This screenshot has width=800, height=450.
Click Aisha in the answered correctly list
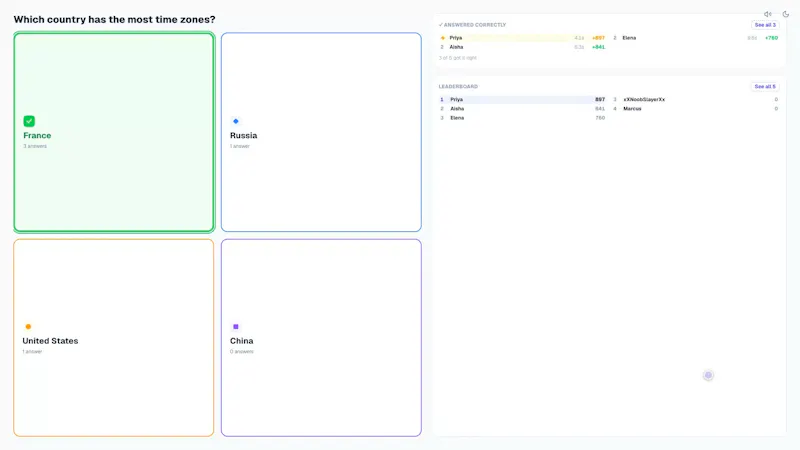click(x=456, y=47)
